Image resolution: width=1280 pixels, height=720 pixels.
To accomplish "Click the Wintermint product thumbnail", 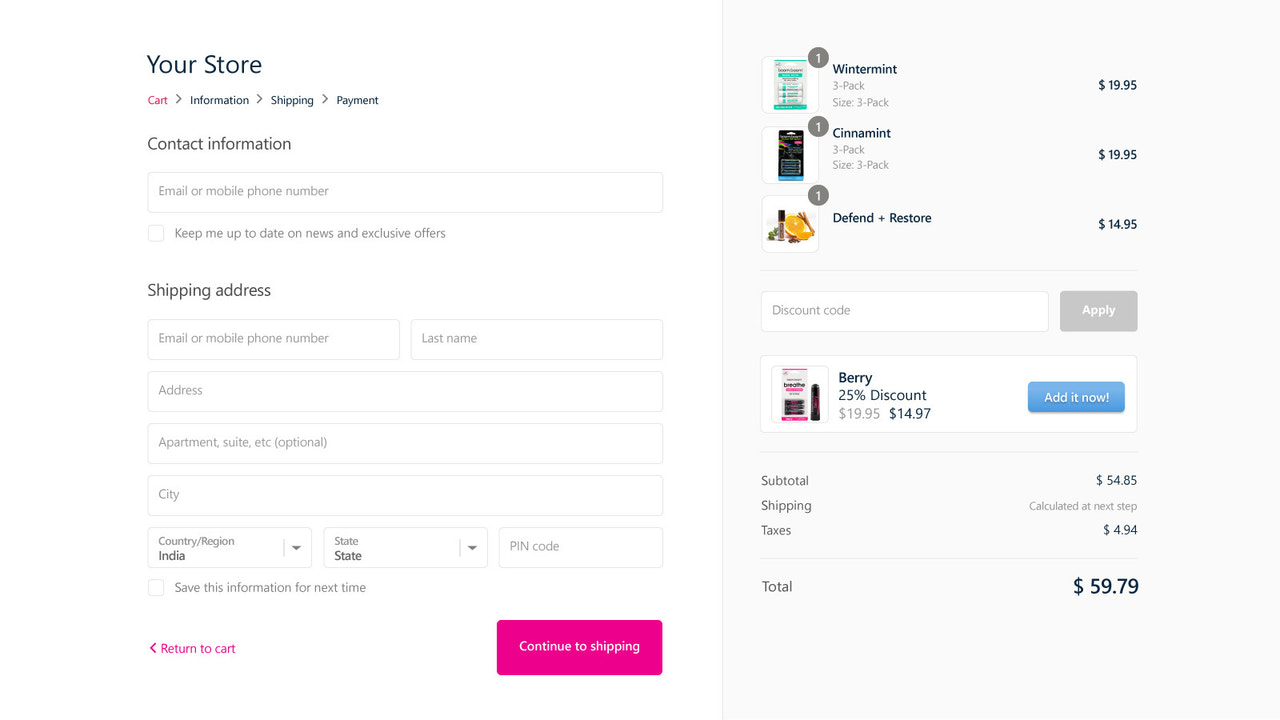I will click(x=790, y=84).
